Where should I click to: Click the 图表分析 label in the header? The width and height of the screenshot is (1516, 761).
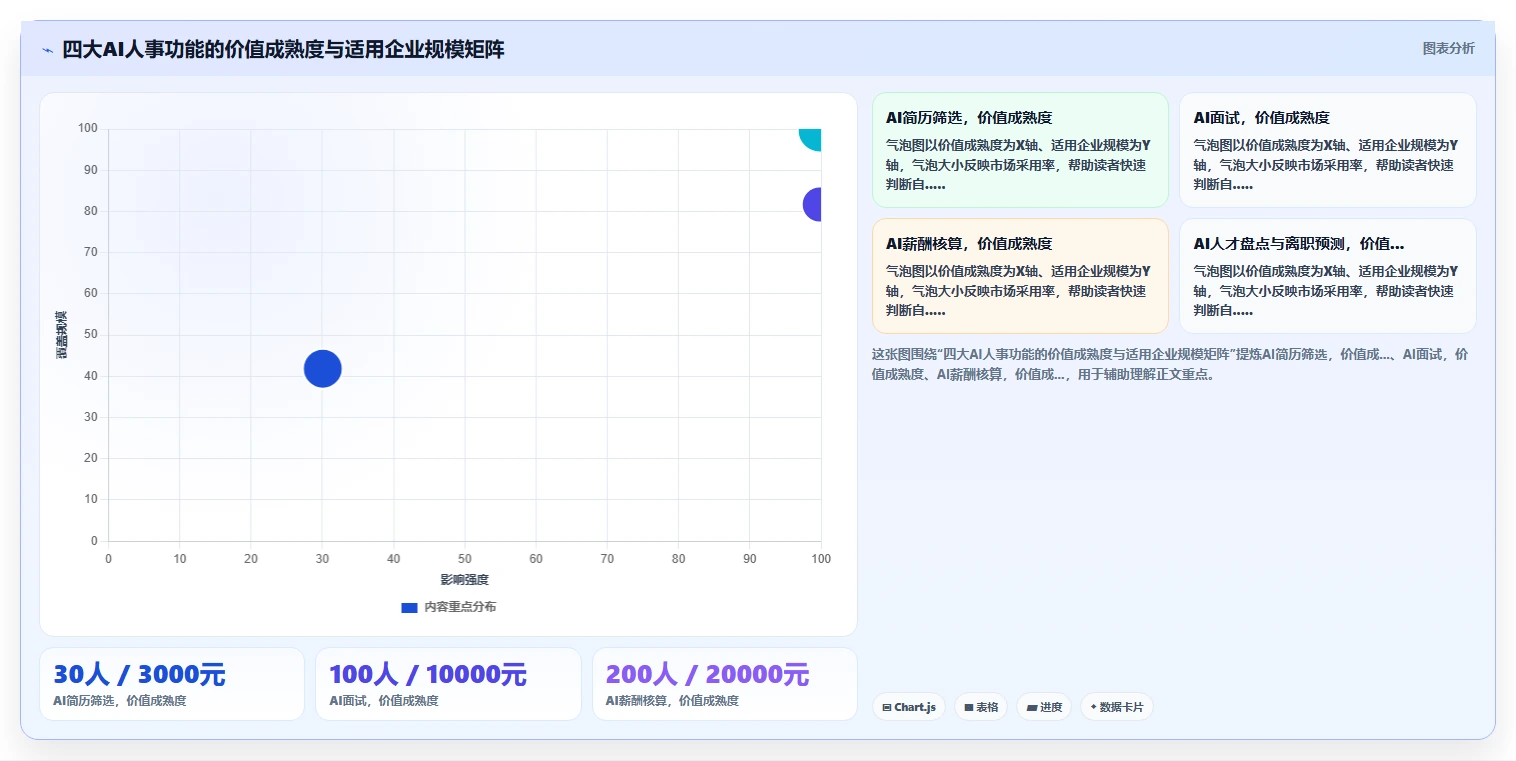pyautogui.click(x=1448, y=48)
